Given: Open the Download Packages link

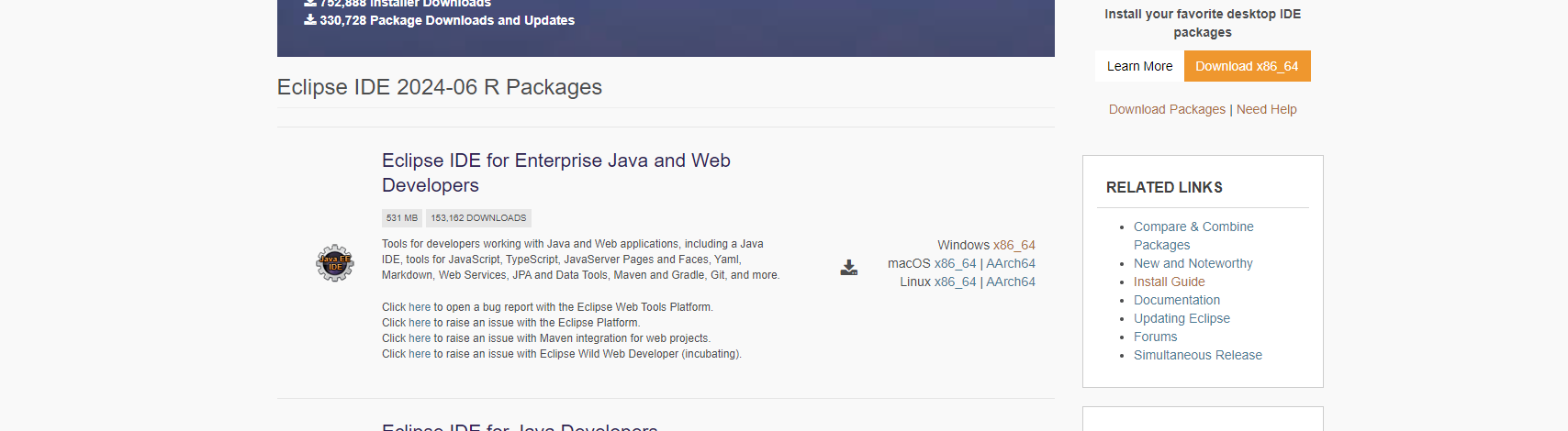Looking at the screenshot, I should pos(1167,109).
